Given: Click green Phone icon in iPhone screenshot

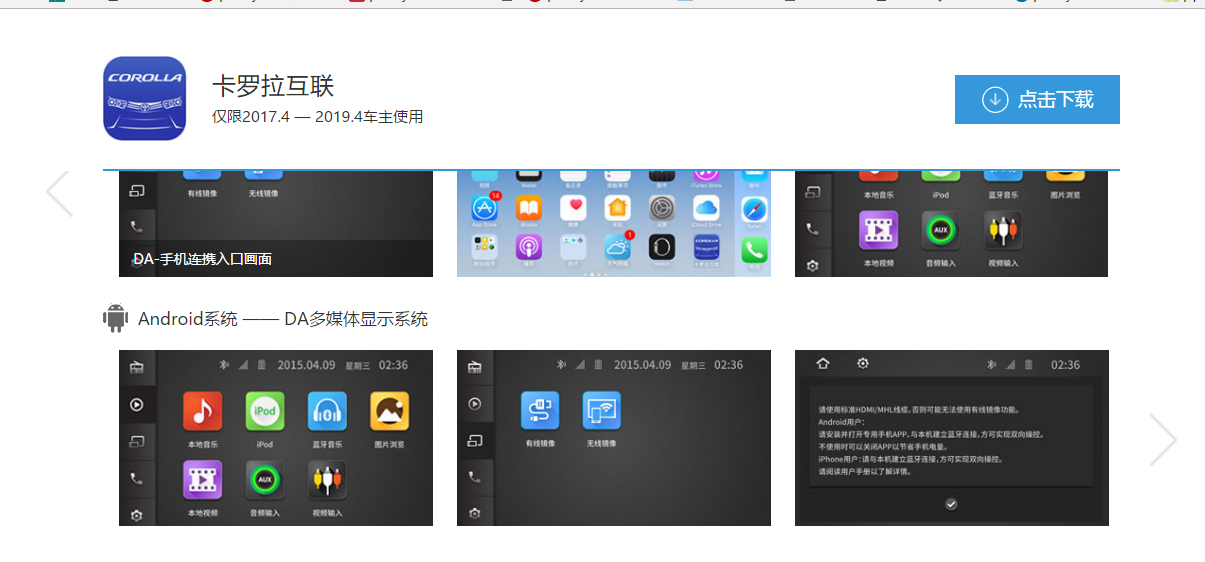Looking at the screenshot, I should pos(755,248).
